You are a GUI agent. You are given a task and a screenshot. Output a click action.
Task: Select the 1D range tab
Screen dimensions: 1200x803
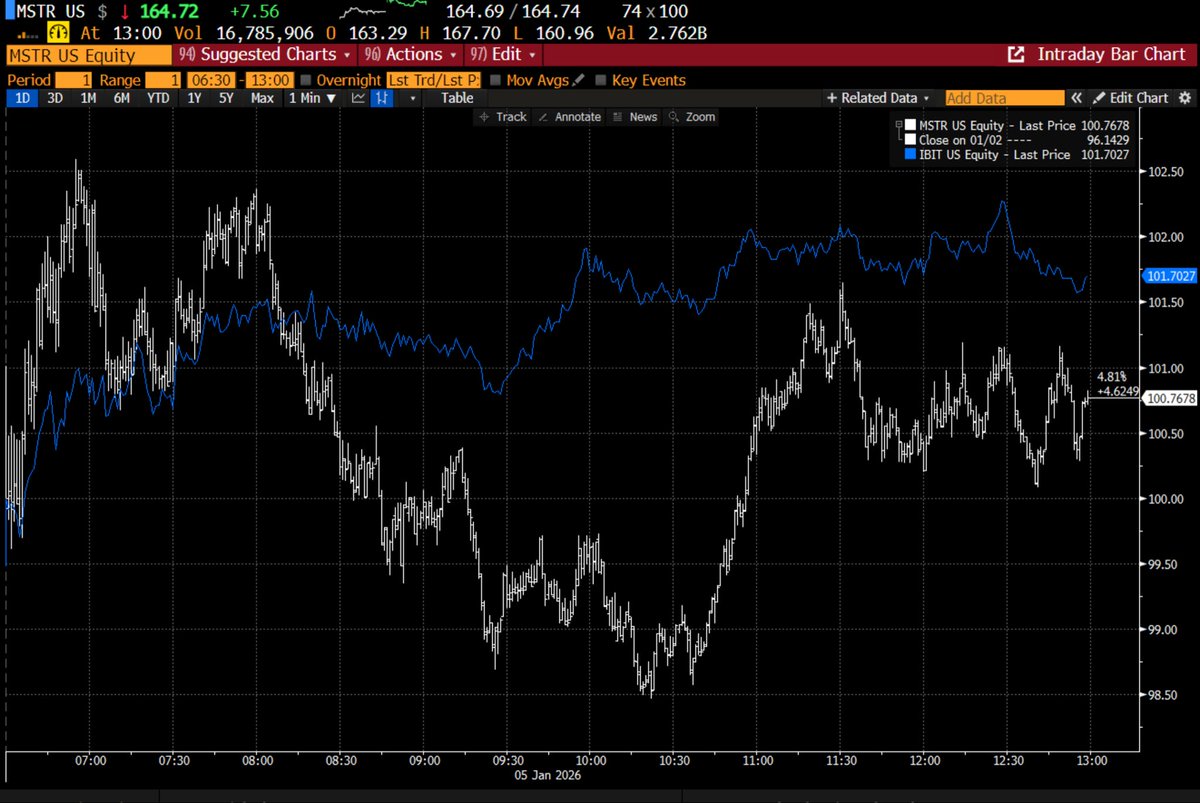[x=21, y=98]
